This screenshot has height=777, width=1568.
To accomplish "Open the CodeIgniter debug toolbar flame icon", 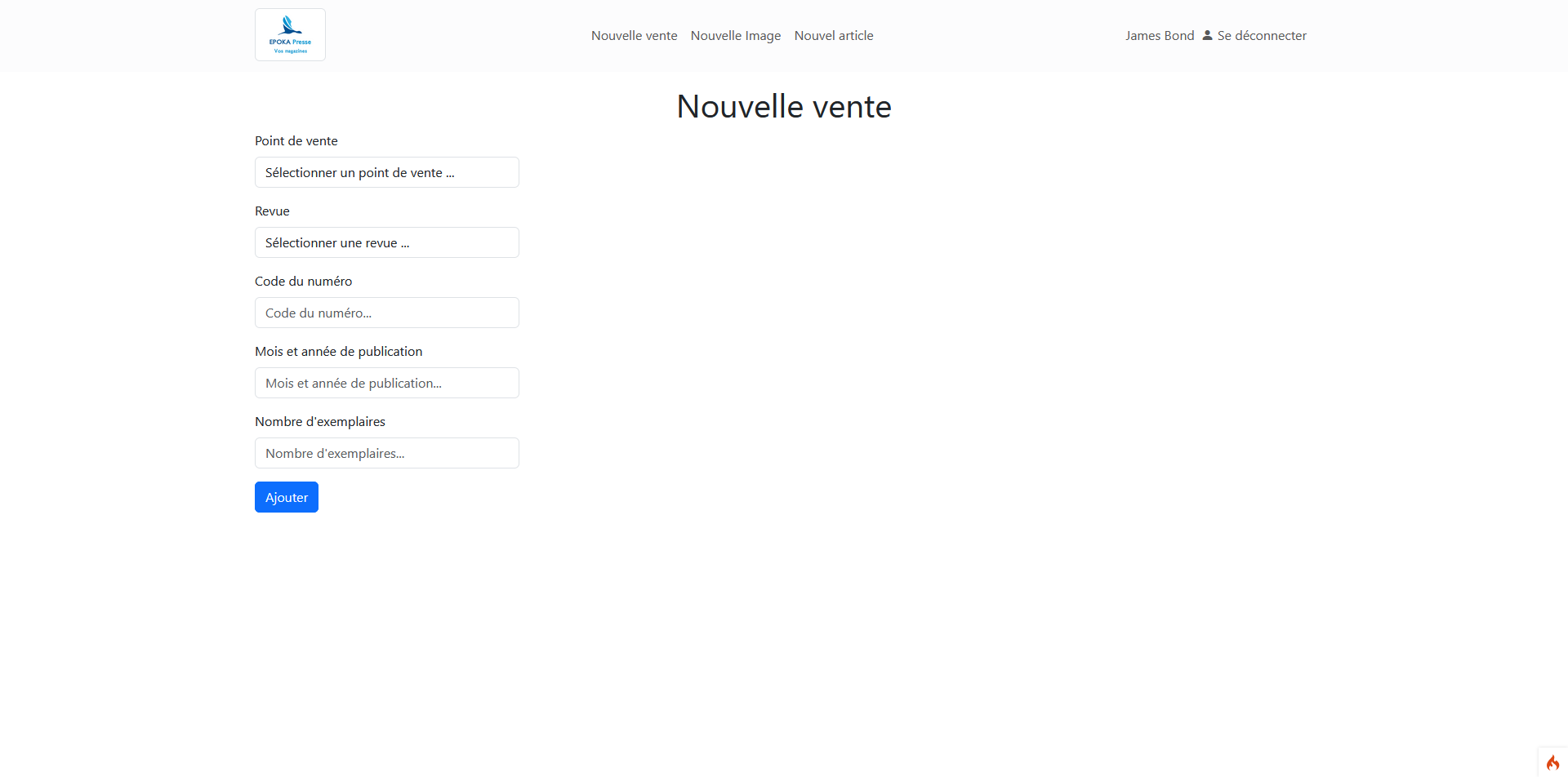I will click(x=1552, y=762).
